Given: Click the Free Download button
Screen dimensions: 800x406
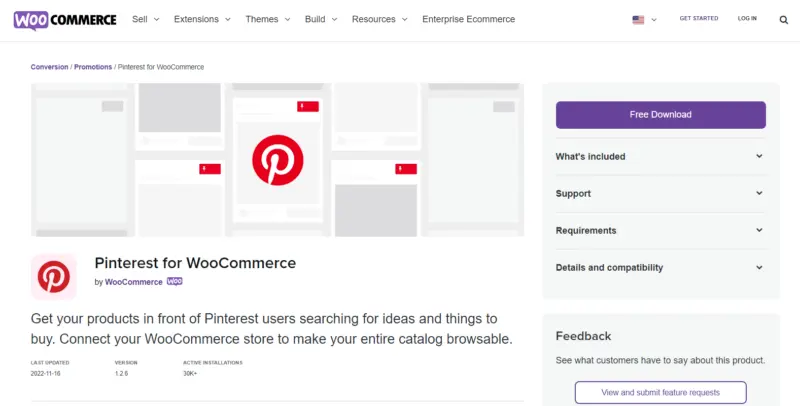Looking at the screenshot, I should [x=660, y=115].
